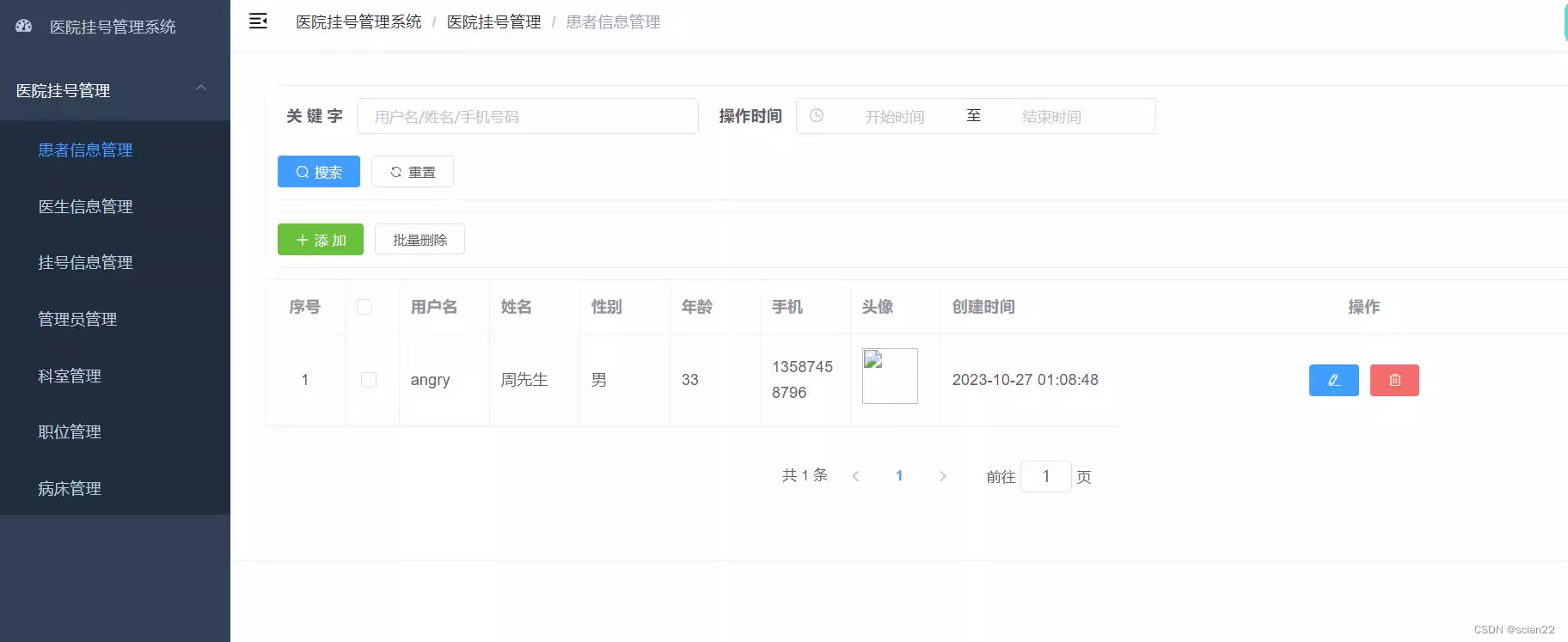Check the select-all checkbox in table header
The width and height of the screenshot is (1568, 642).
pos(364,307)
